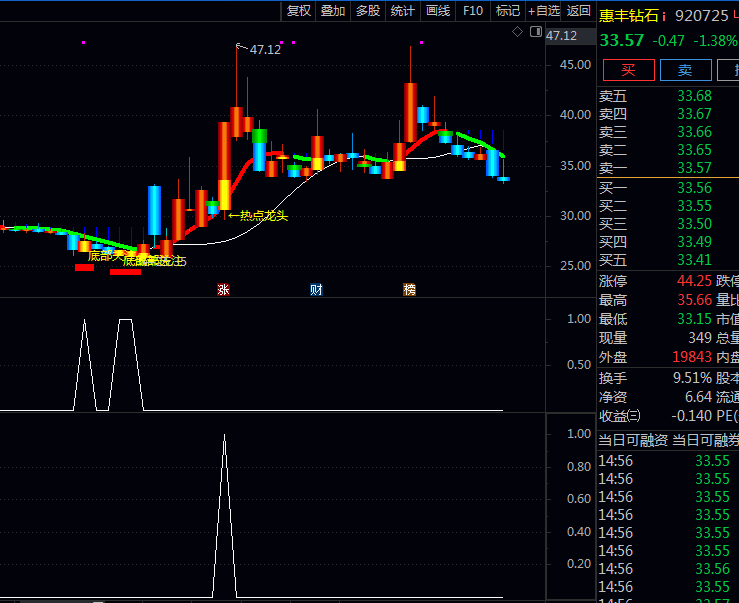This screenshot has width=739, height=603.
Task: Add stock via +自选 button
Action: [543, 11]
